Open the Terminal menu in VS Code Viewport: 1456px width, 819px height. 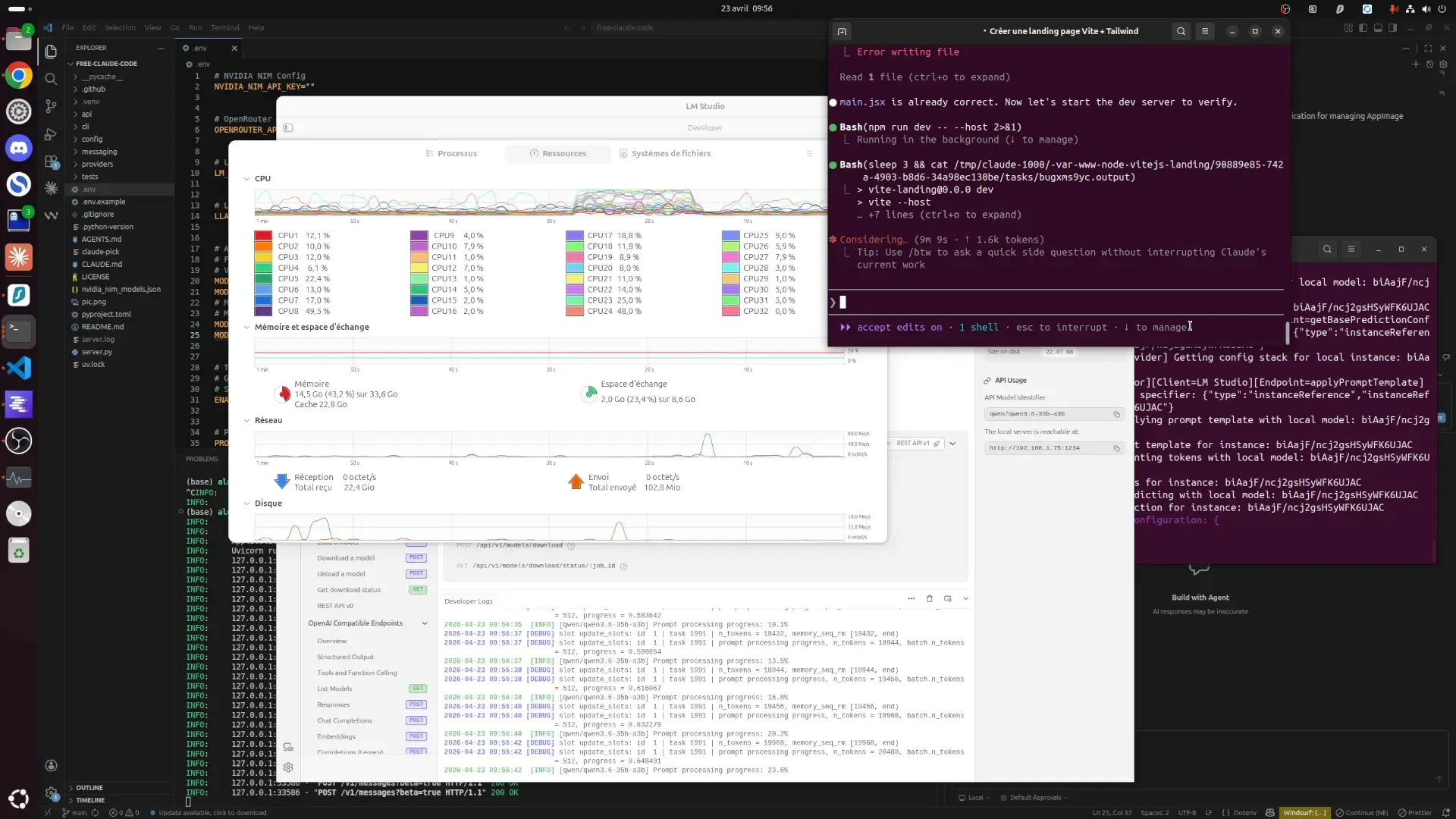click(224, 27)
